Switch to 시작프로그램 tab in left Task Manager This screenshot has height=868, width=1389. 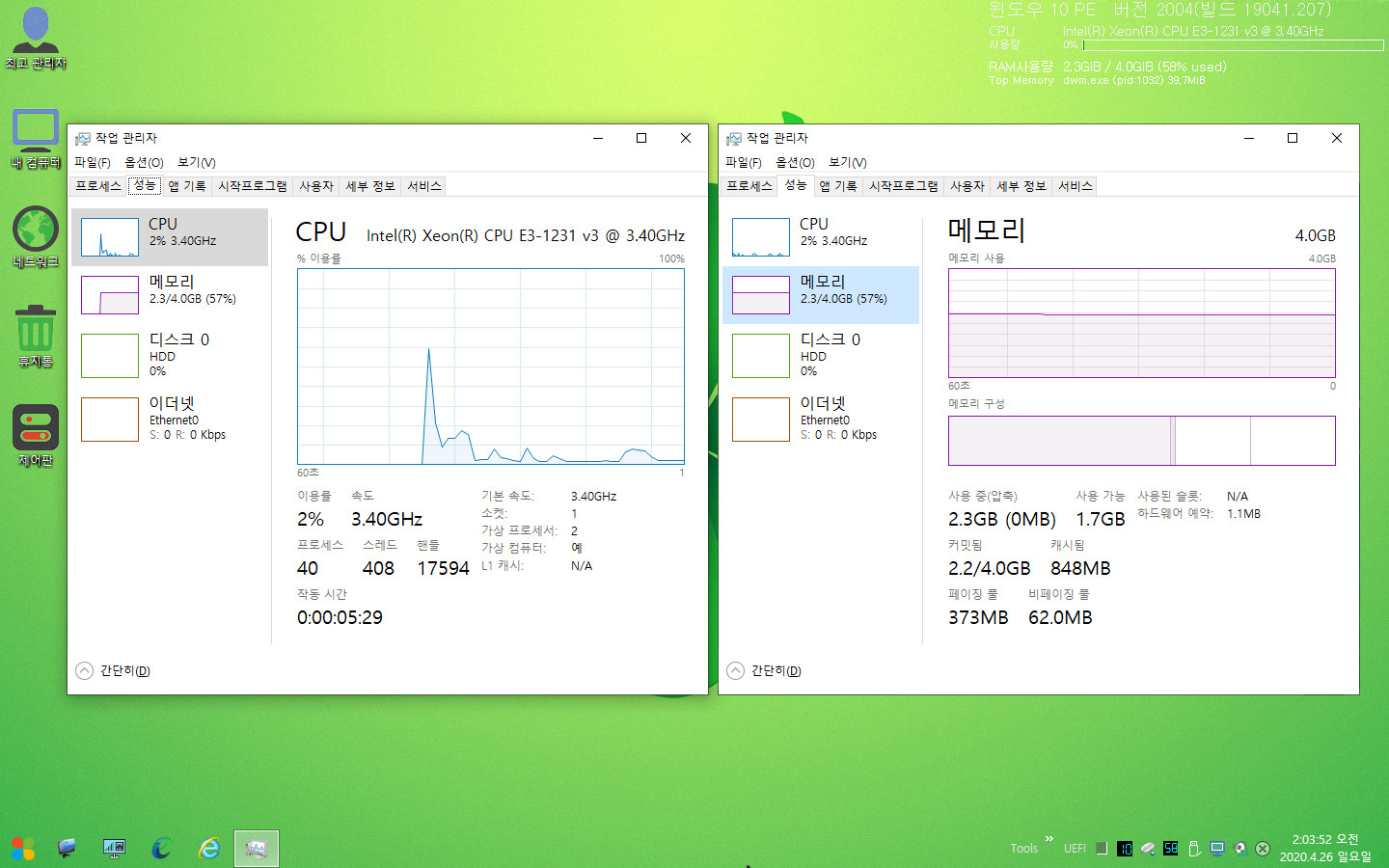pos(253,186)
